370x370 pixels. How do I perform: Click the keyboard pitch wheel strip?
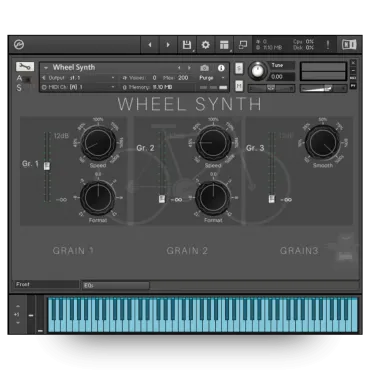(x=31, y=314)
